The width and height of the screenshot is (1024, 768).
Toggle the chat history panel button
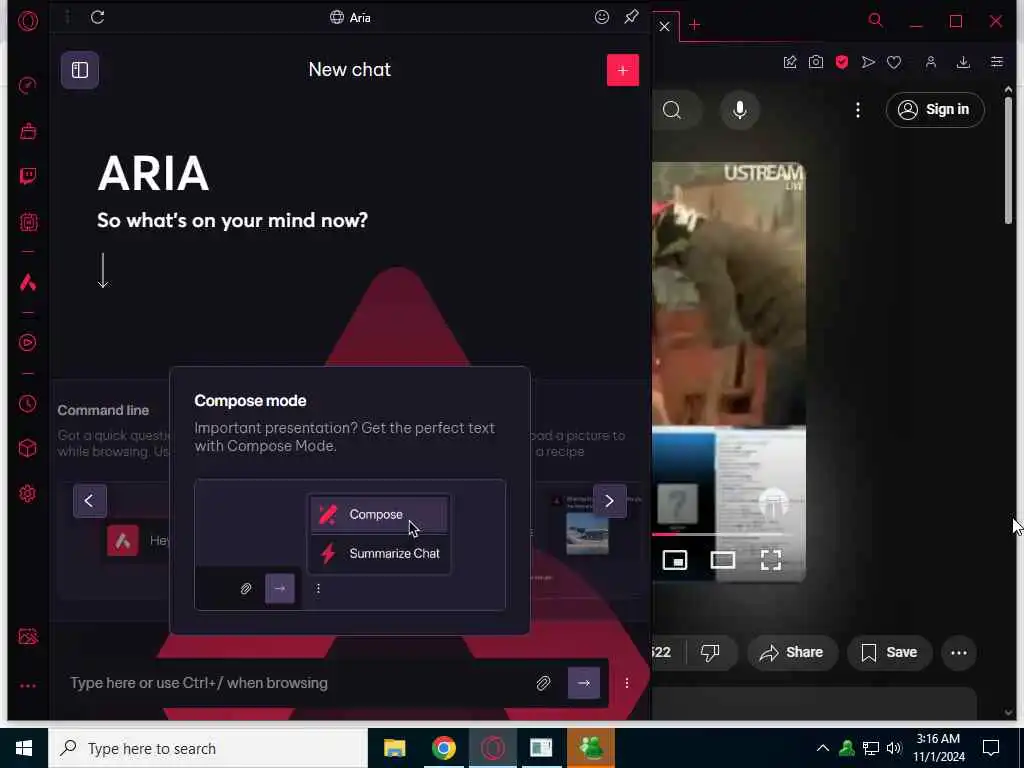[80, 70]
